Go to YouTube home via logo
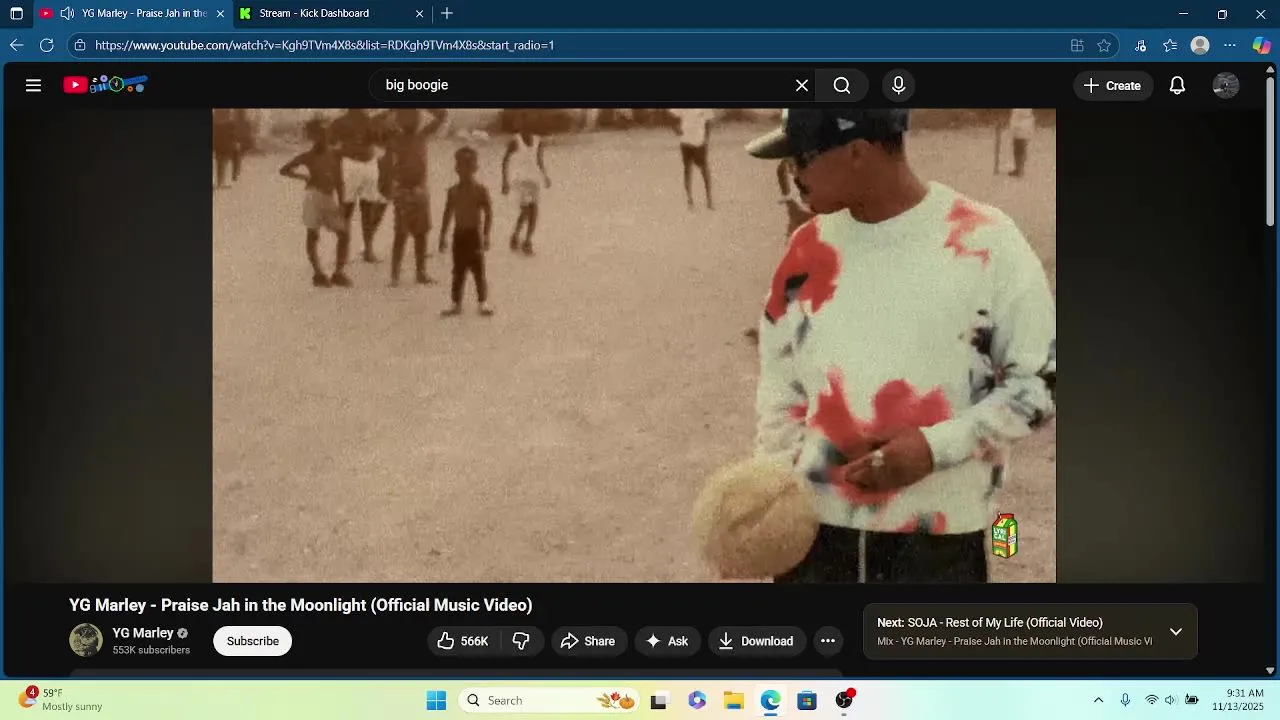 tap(105, 85)
